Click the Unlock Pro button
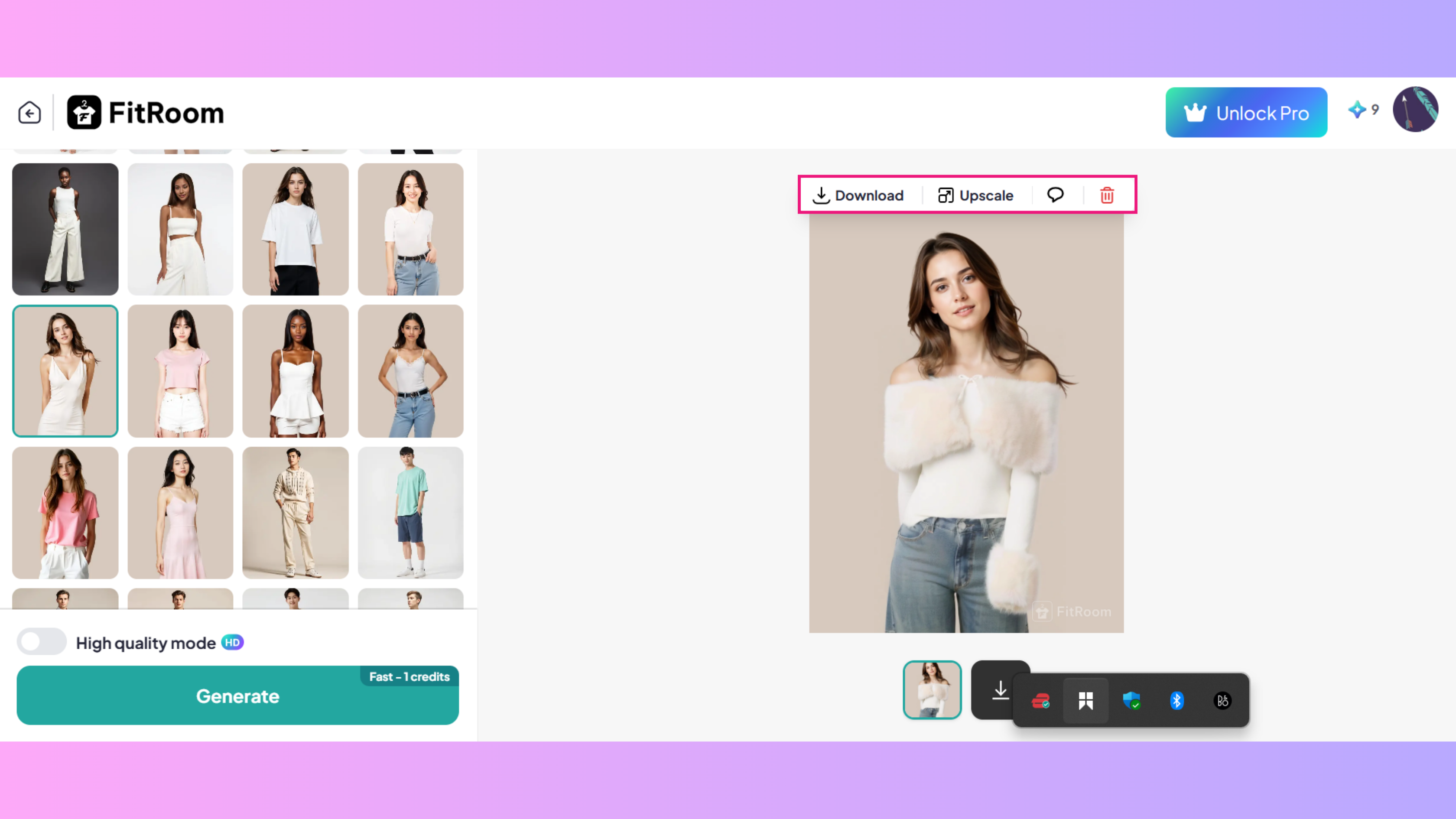 (1246, 113)
